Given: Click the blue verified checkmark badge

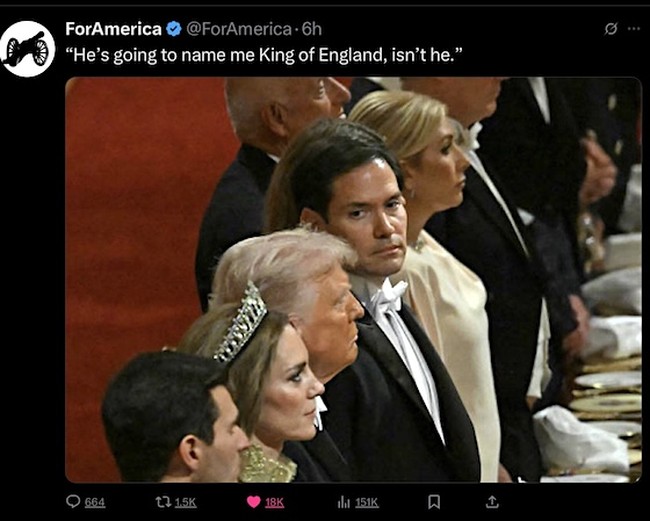Looking at the screenshot, I should point(174,29).
